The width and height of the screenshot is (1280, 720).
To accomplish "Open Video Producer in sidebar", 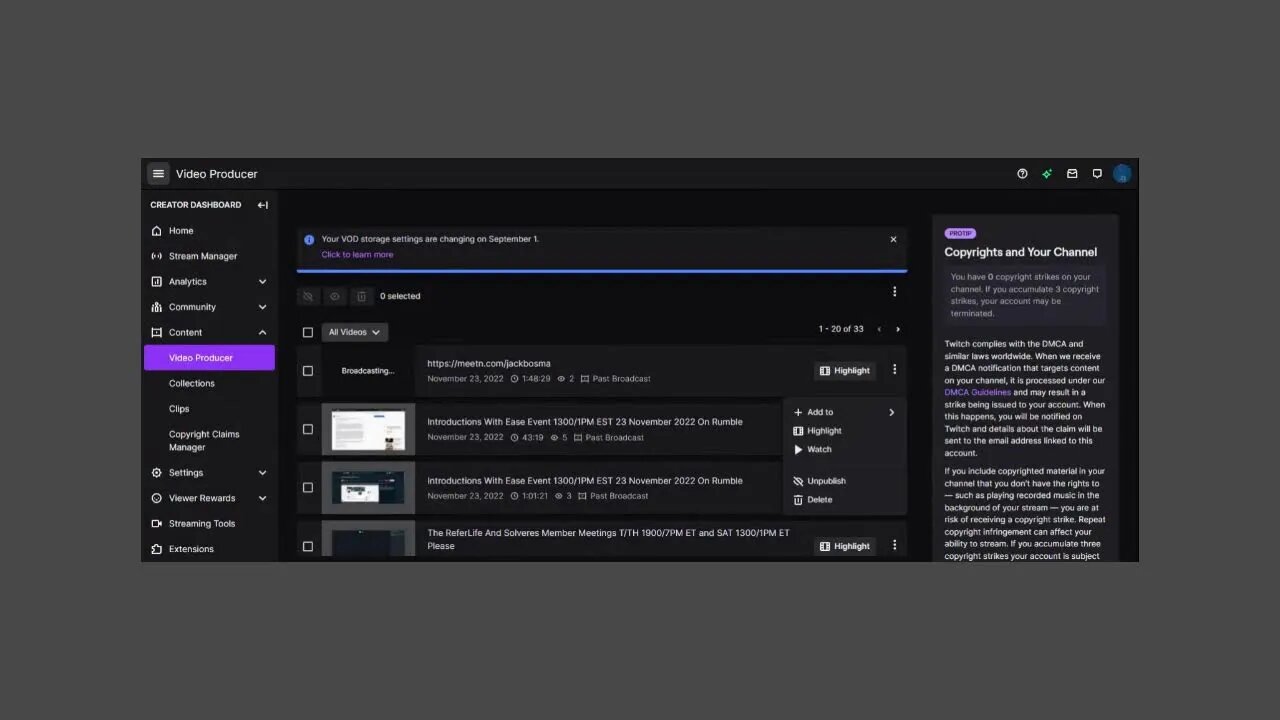I will click(209, 358).
